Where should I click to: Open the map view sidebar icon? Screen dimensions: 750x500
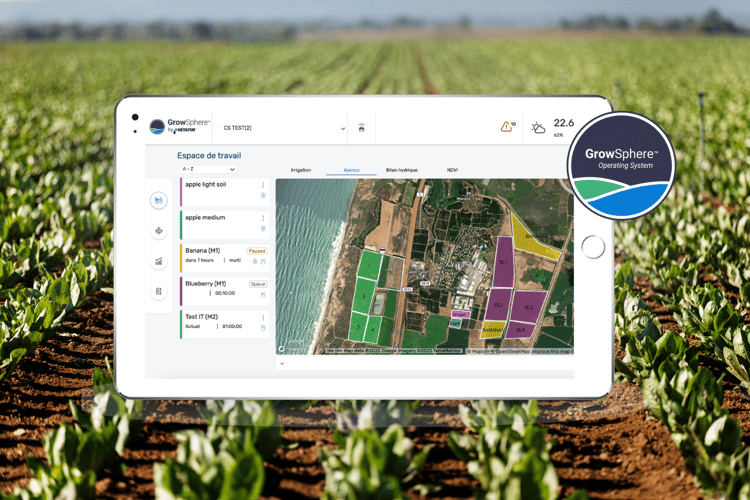coord(158,201)
